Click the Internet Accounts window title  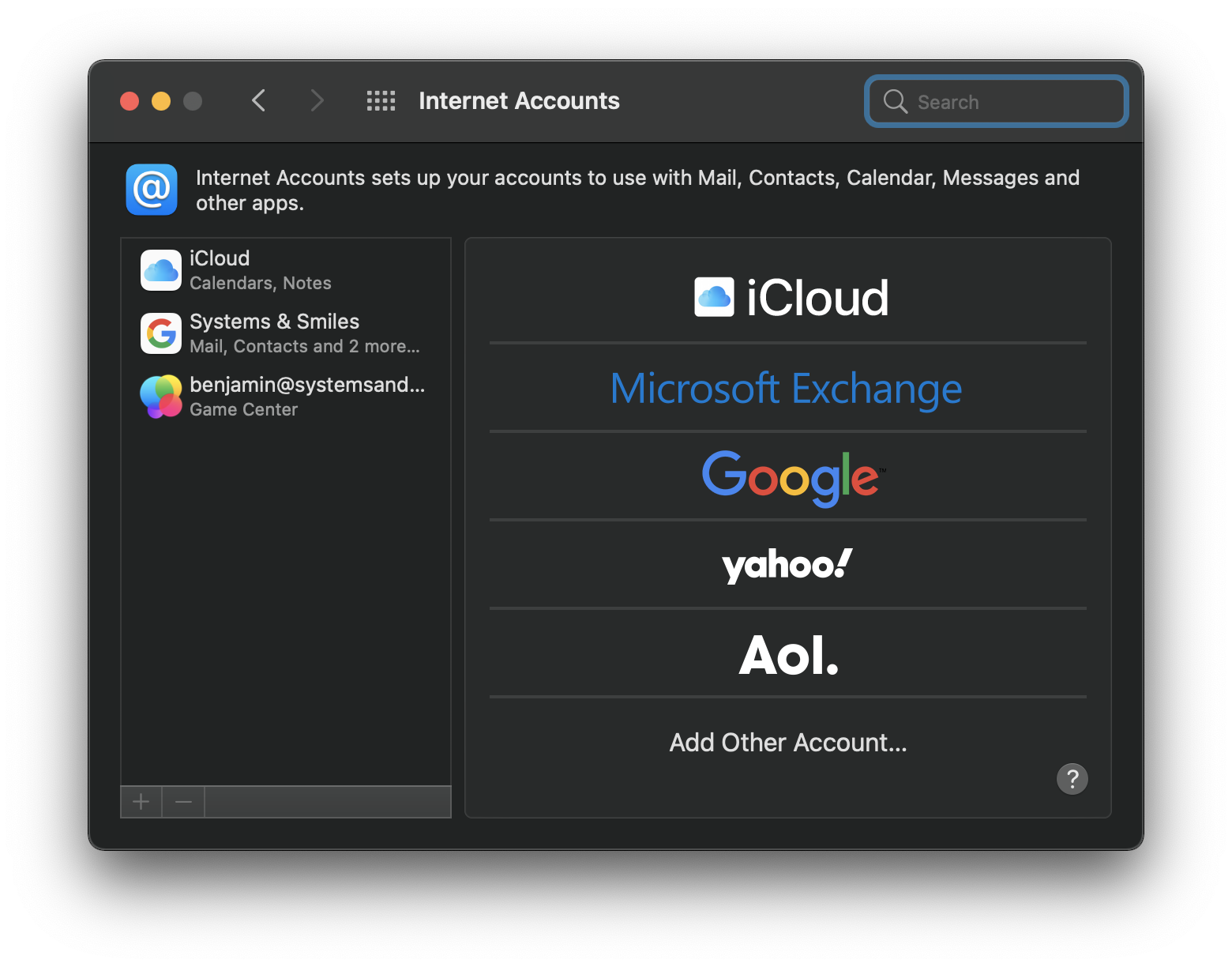click(x=519, y=101)
